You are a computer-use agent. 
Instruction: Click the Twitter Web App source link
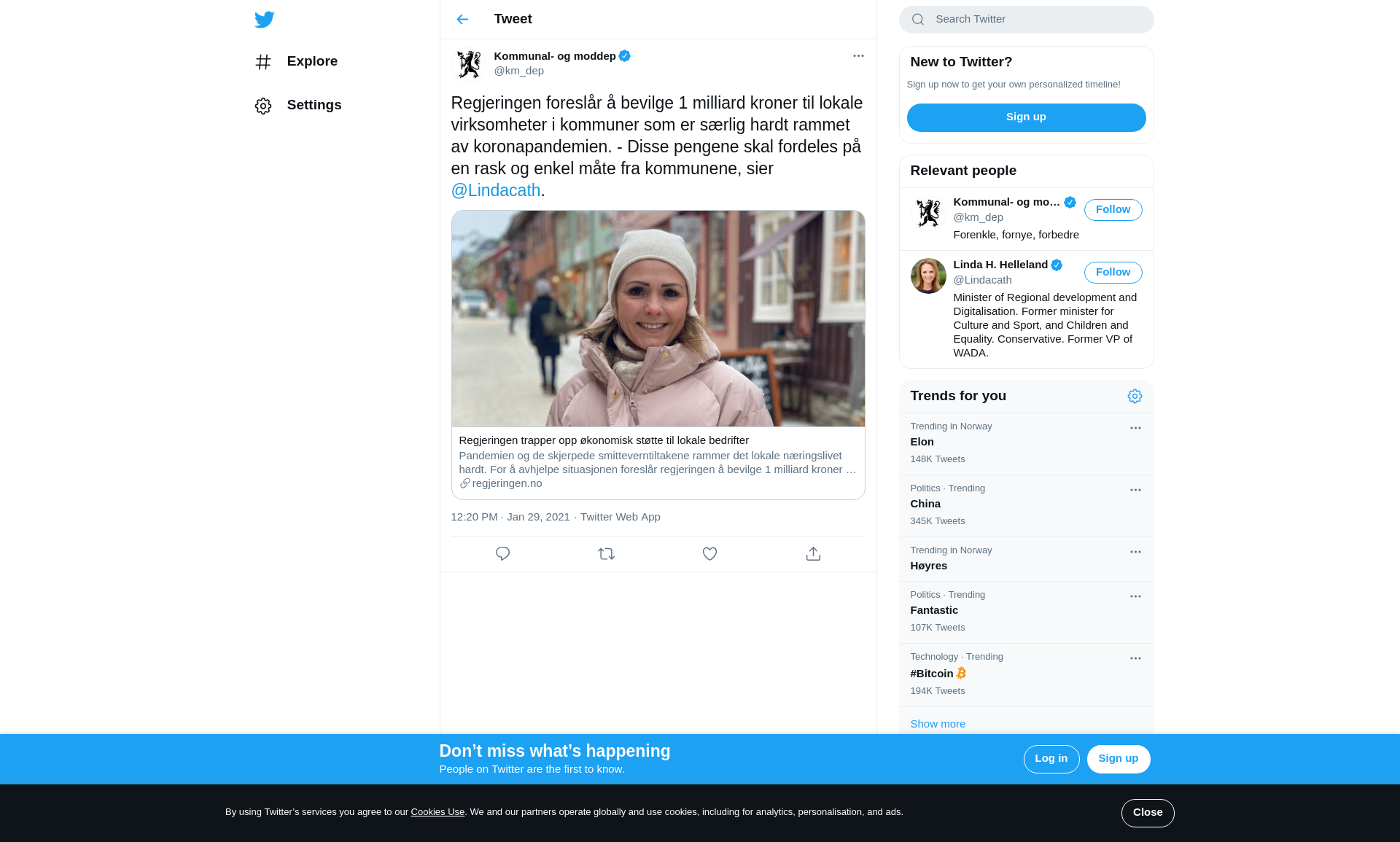[x=621, y=517]
